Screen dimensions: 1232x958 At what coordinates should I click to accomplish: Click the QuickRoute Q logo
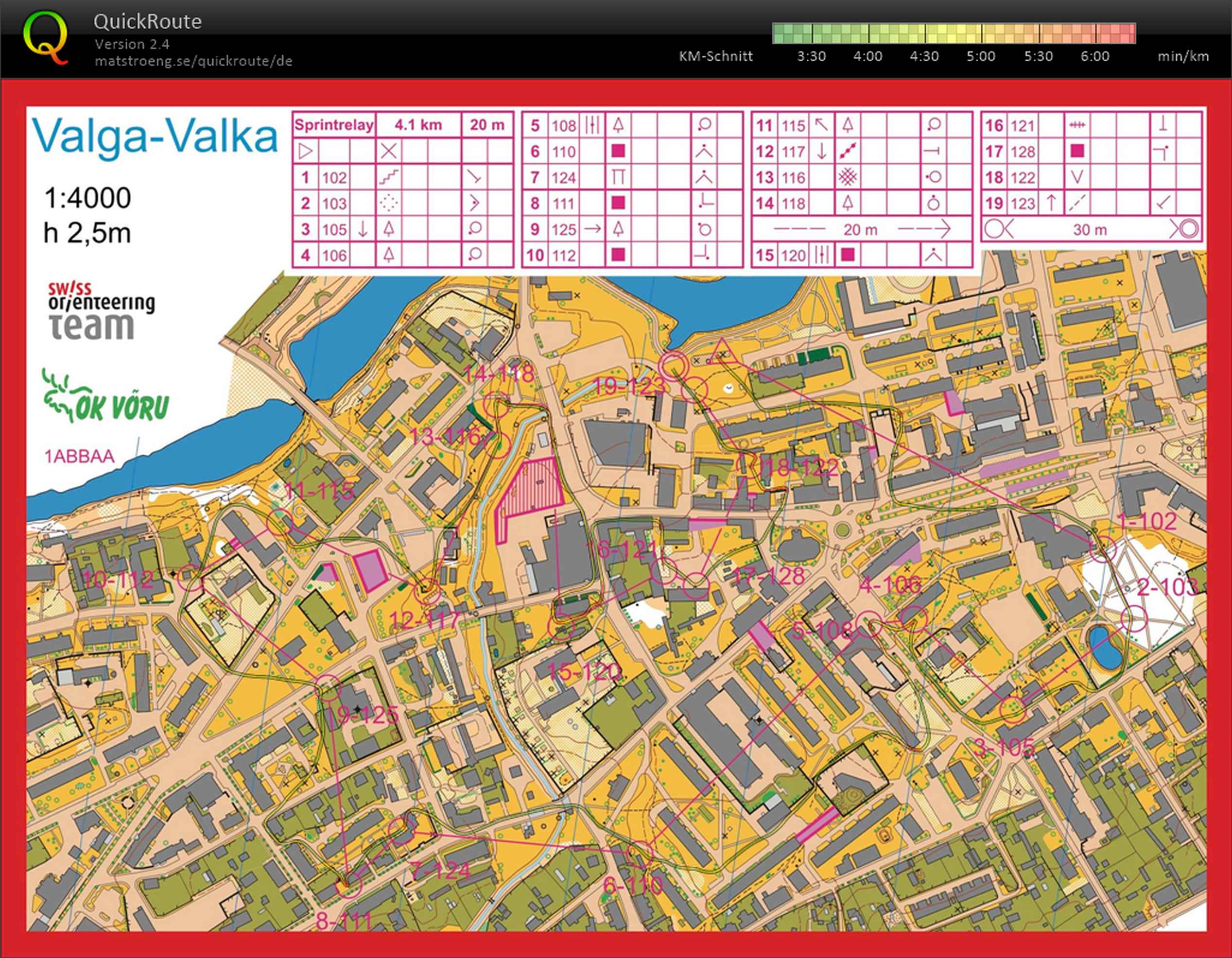click(46, 38)
